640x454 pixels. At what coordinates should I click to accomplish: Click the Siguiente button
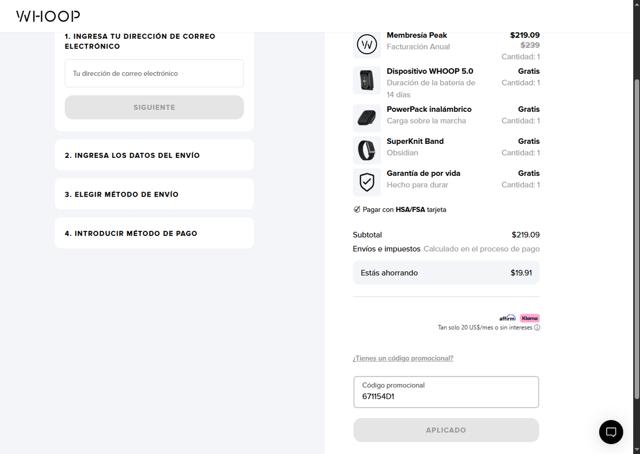(154, 107)
